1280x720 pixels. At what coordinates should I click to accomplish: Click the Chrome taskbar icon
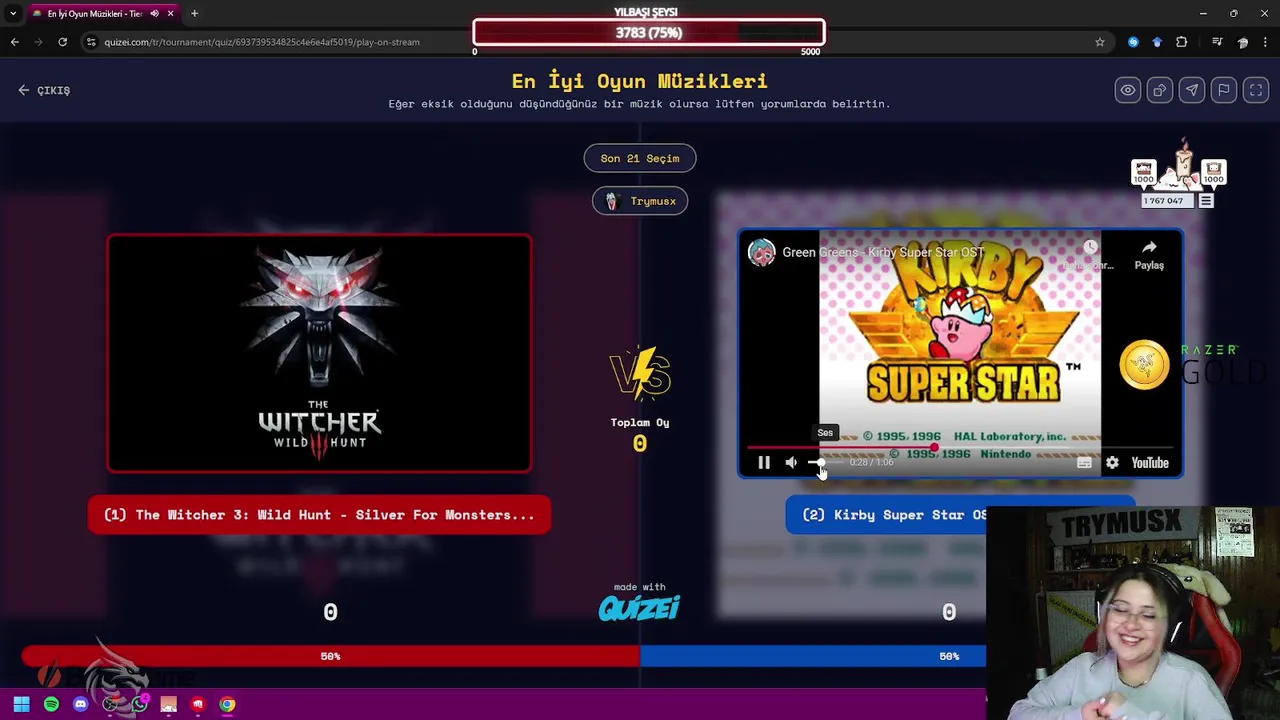[227, 704]
